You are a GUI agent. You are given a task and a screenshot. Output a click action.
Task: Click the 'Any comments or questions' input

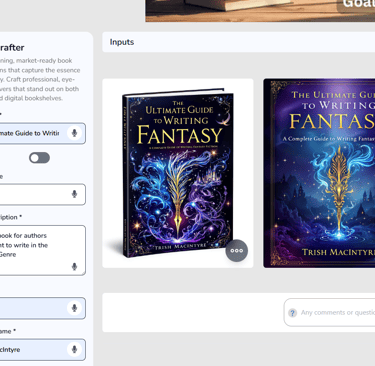pos(329,312)
